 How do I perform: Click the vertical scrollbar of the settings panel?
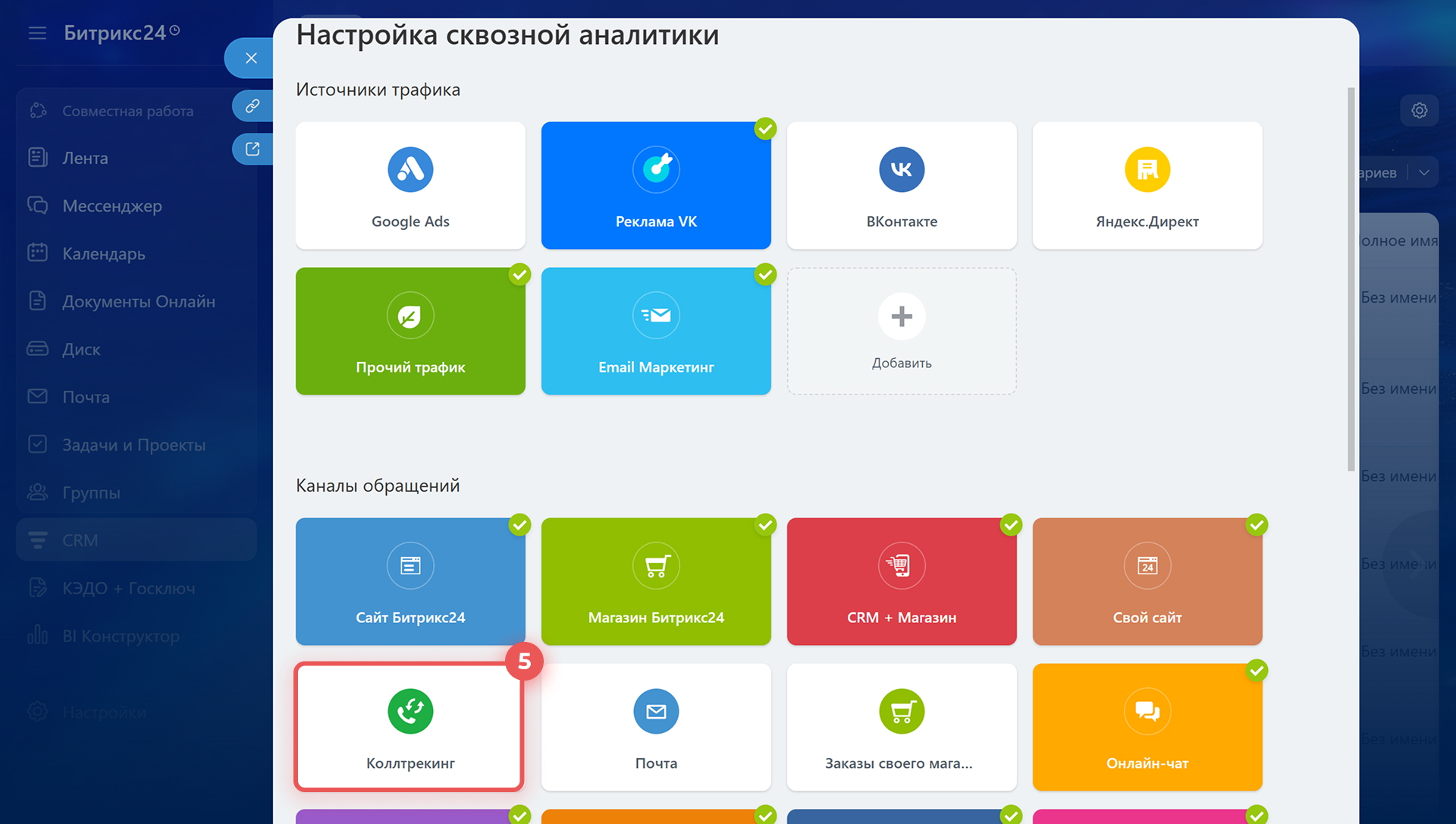(x=1351, y=279)
